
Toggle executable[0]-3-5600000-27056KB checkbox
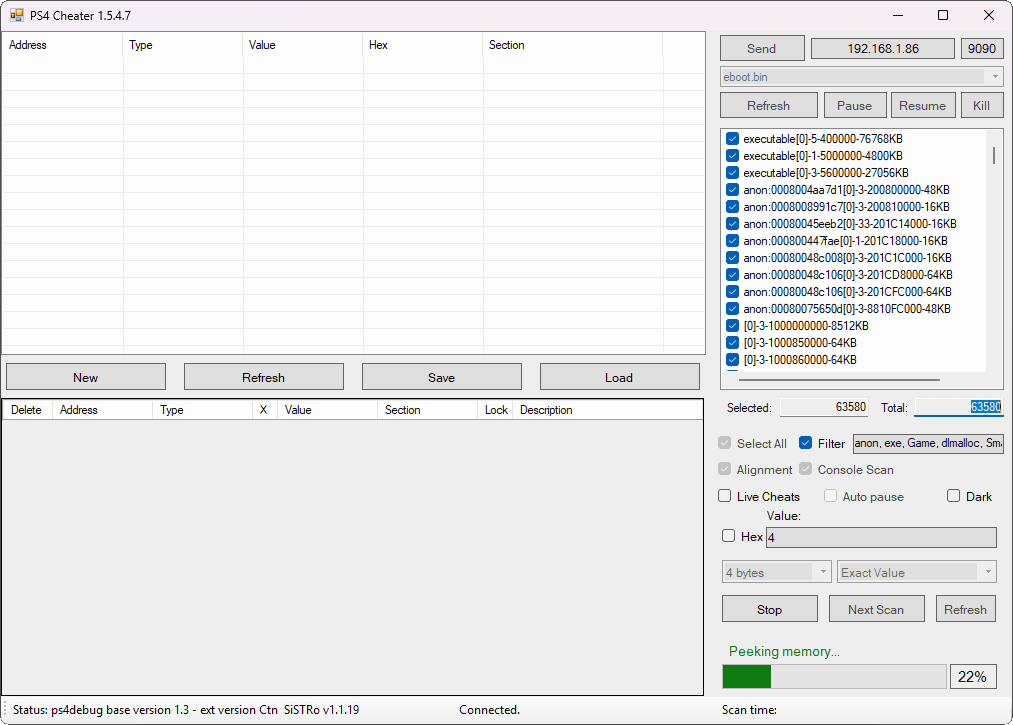click(x=732, y=173)
